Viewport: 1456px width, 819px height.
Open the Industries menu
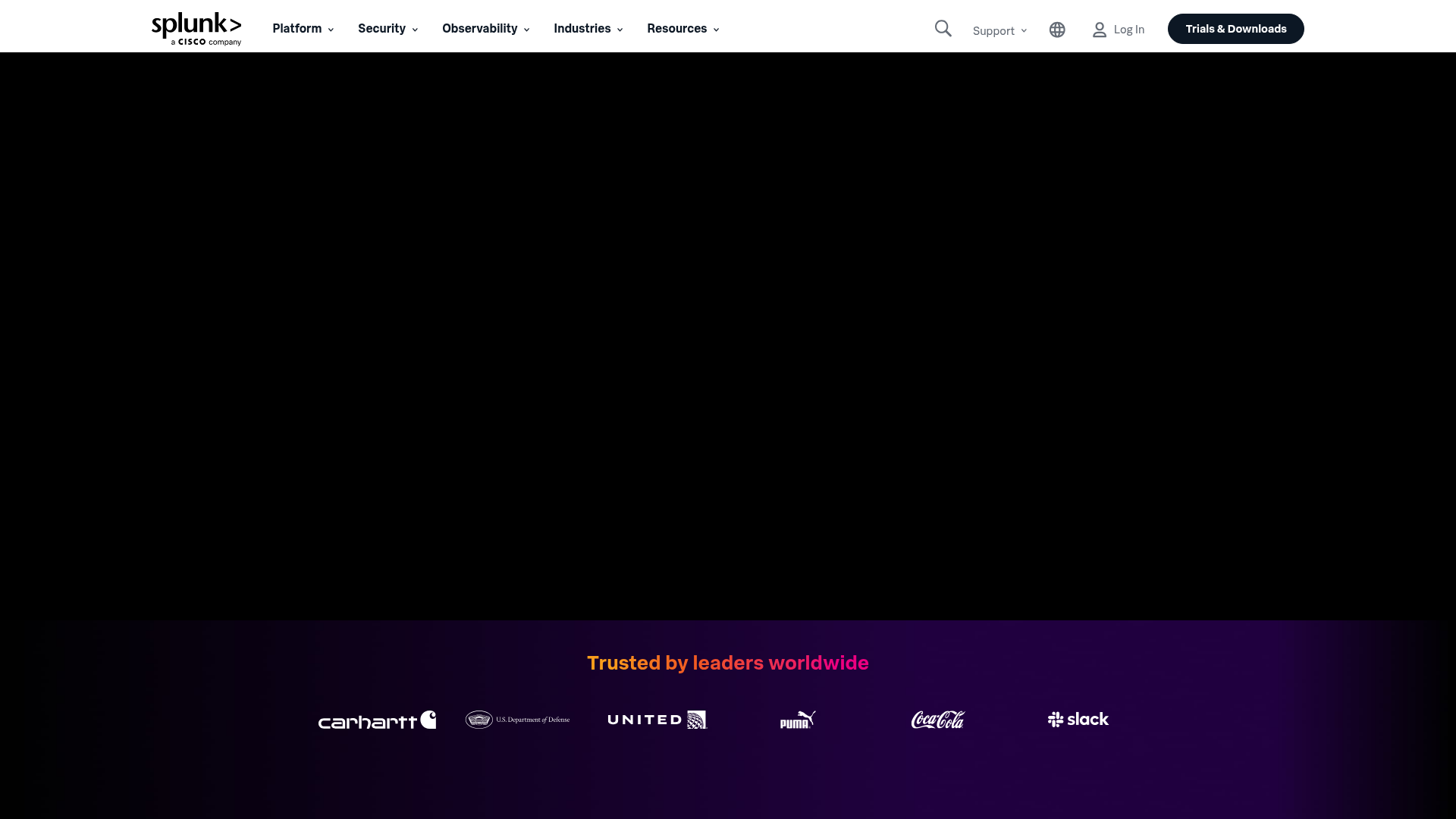[x=587, y=28]
